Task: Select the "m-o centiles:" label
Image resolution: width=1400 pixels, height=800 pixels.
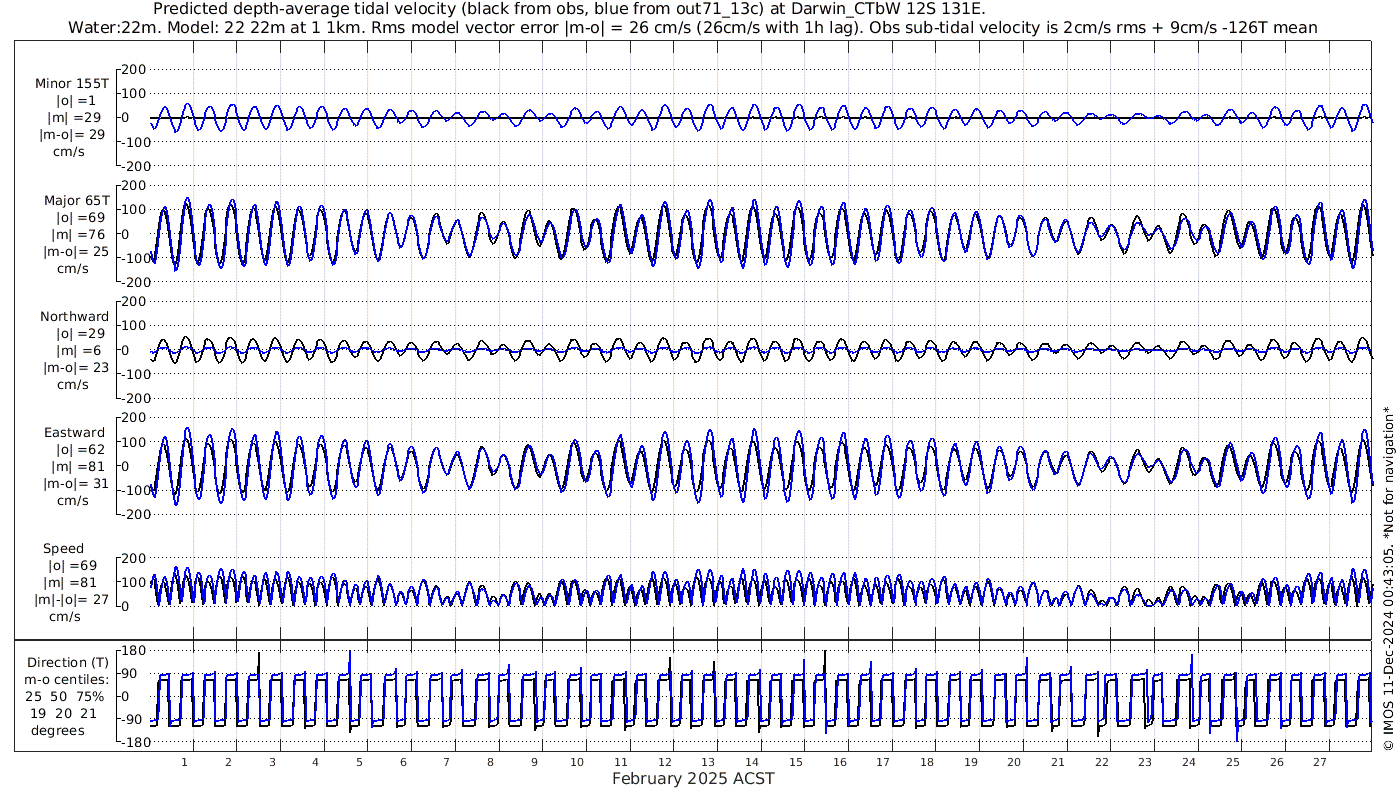Action: coord(66,679)
